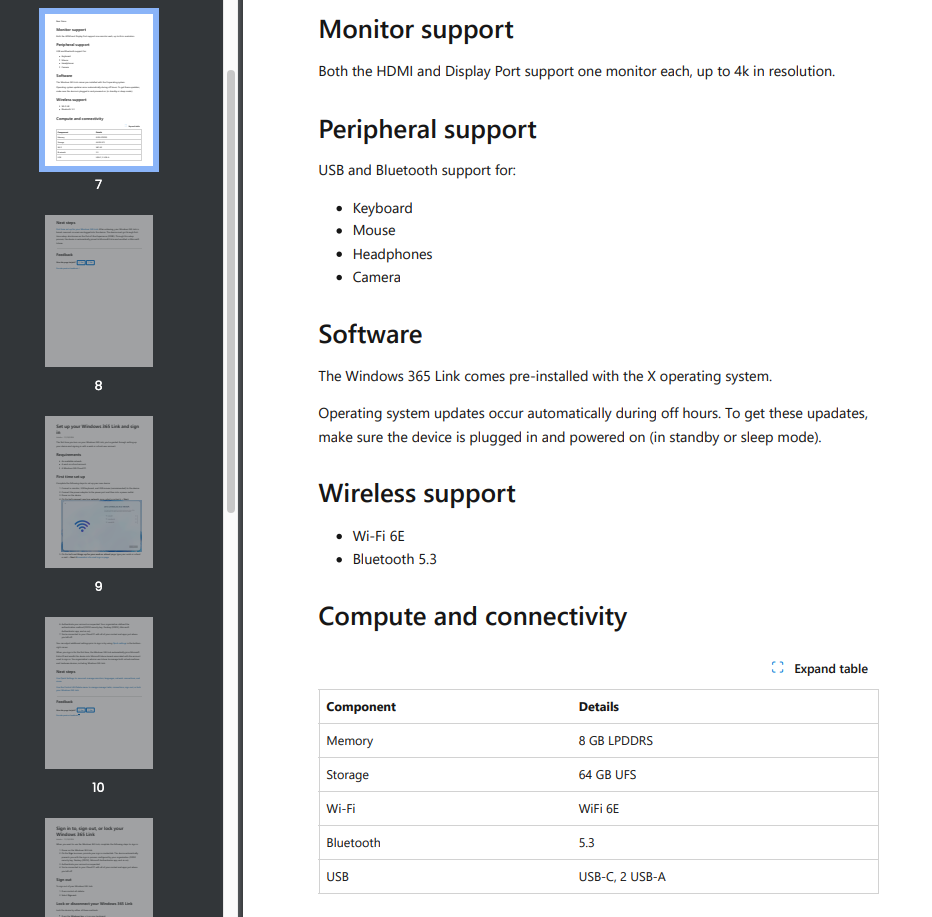Image resolution: width=932 pixels, height=917 pixels.
Task: Click the Expand table label
Action: coord(830,669)
